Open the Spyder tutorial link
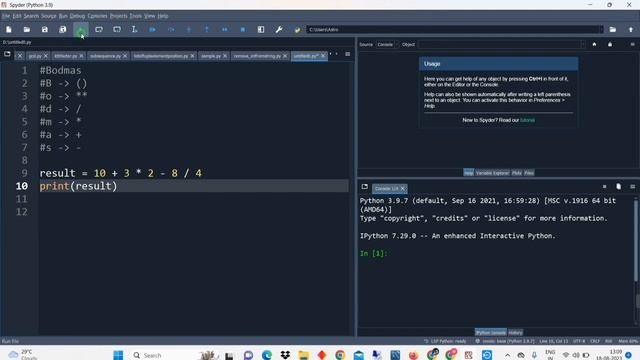640x360 pixels. (527, 120)
